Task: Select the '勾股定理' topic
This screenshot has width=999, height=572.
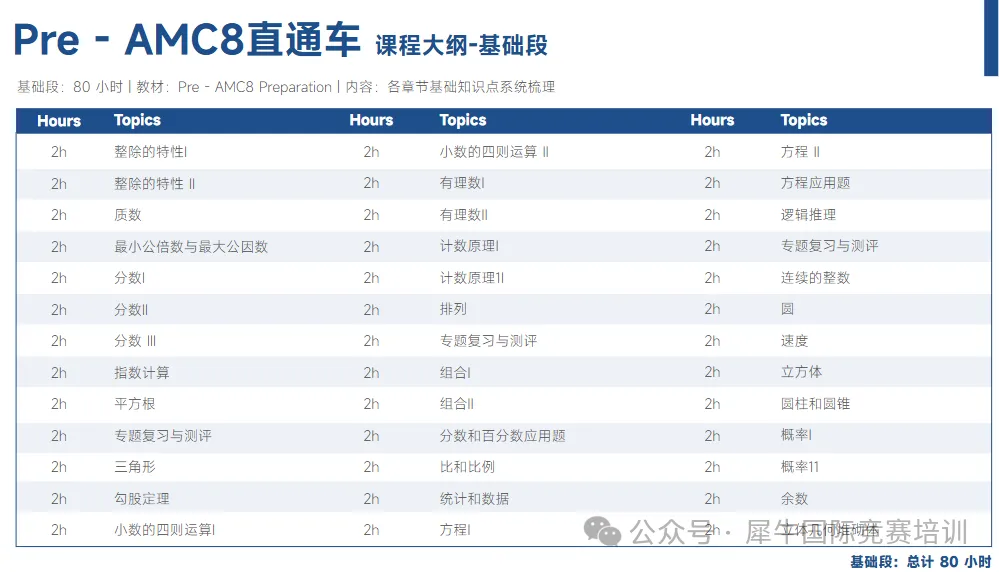Action: click(142, 499)
